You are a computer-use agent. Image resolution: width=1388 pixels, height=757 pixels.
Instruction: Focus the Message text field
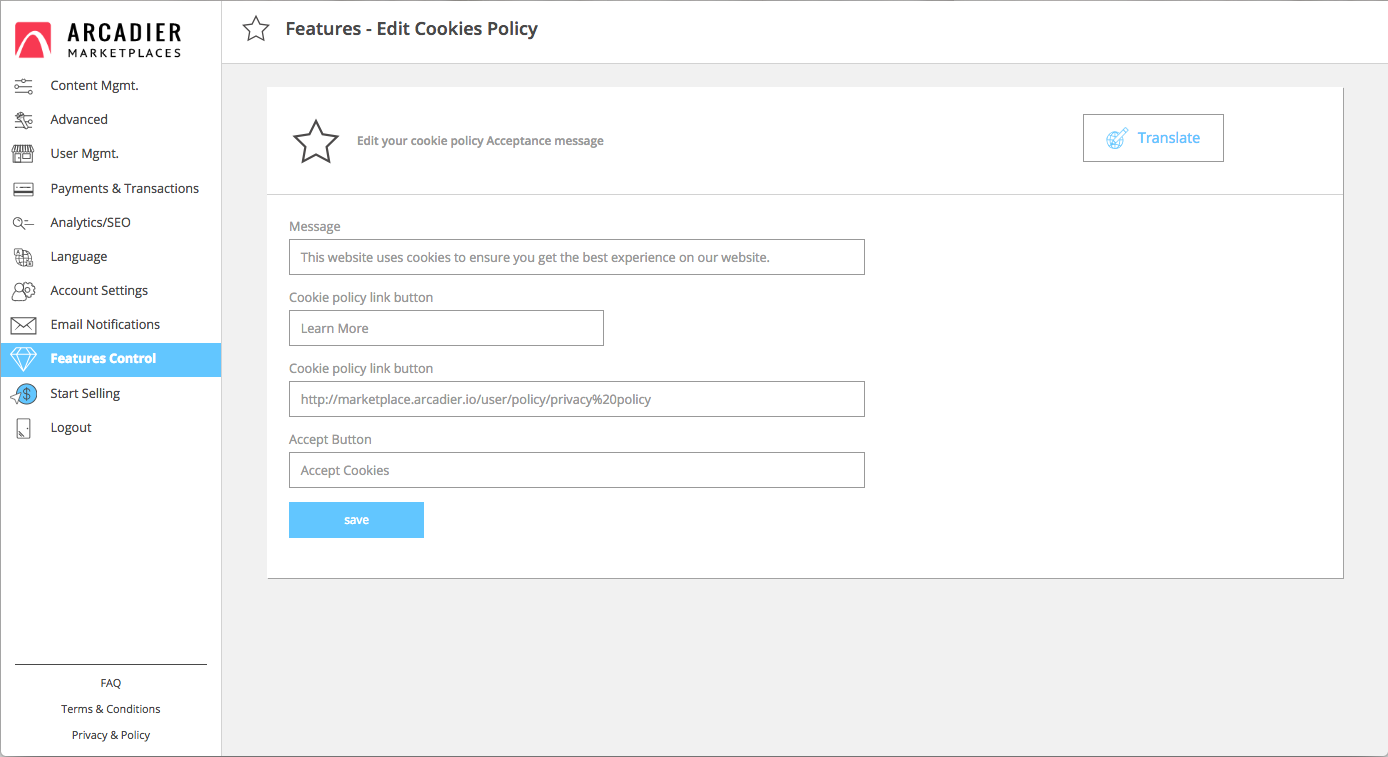(577, 257)
